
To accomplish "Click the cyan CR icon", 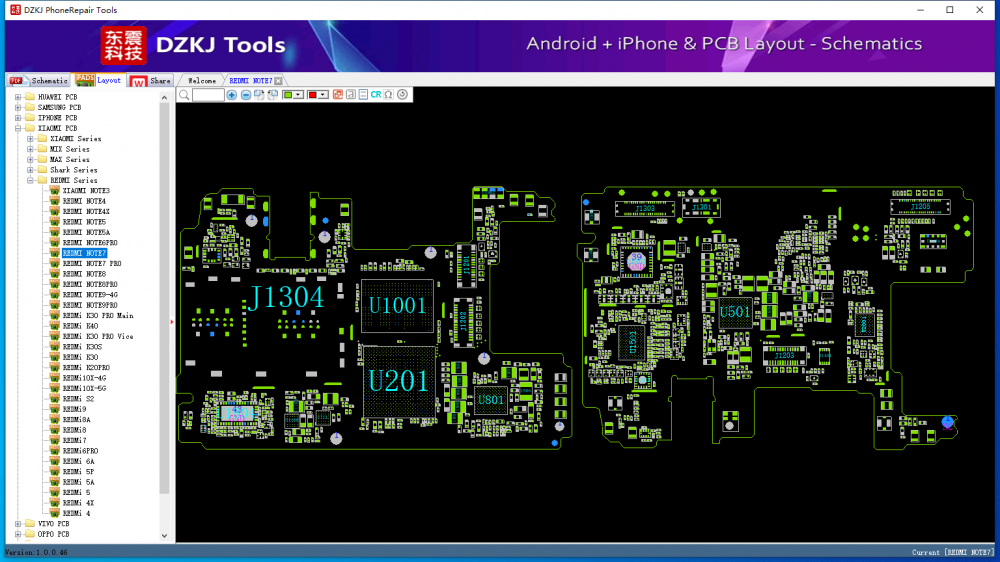I will coord(376,95).
